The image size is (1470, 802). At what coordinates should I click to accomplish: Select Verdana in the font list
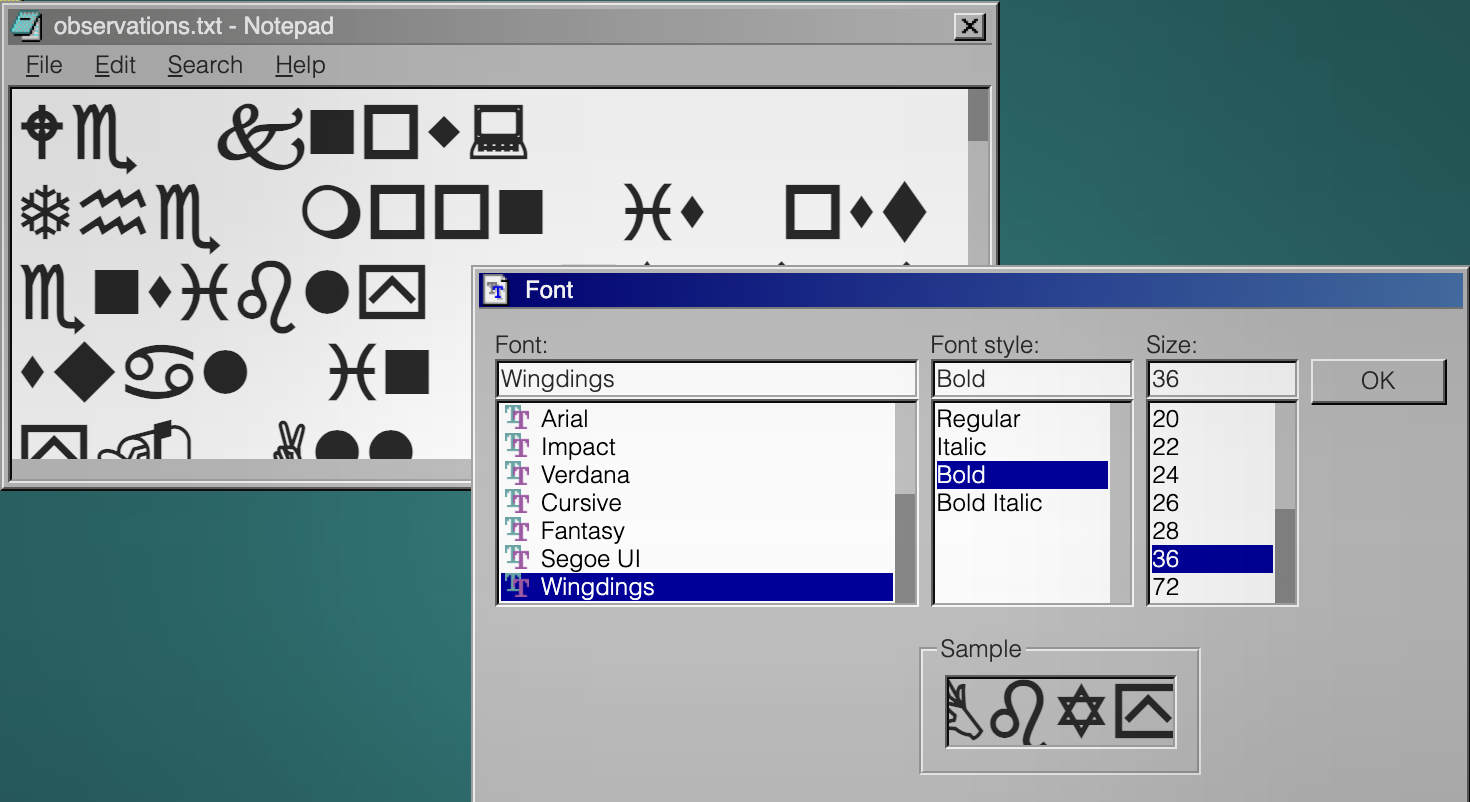tap(697, 474)
